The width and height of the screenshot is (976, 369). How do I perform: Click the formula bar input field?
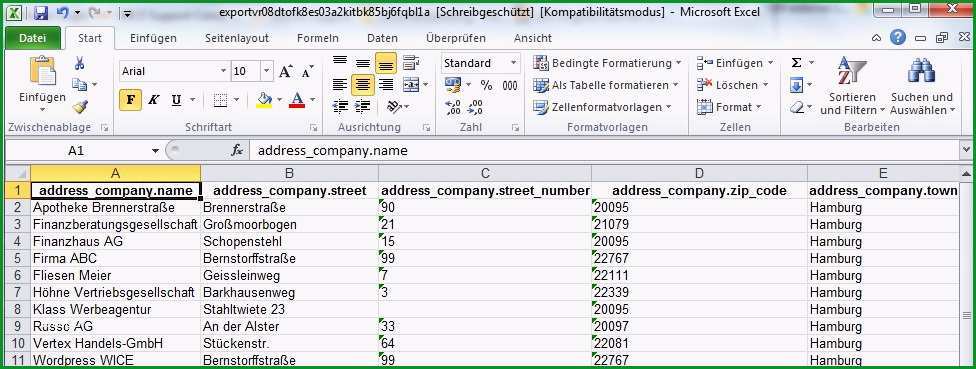[604, 151]
